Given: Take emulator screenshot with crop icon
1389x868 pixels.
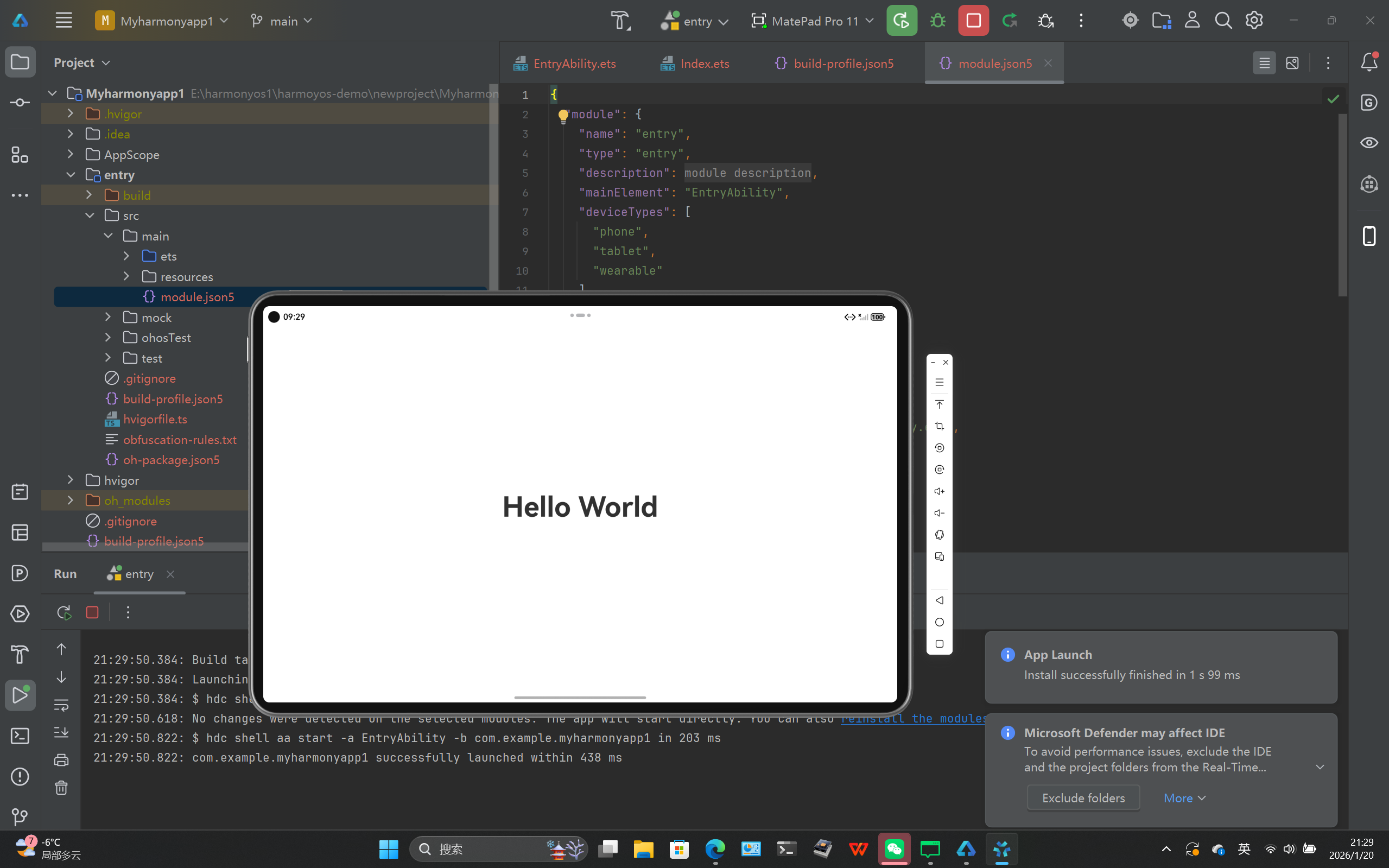Looking at the screenshot, I should (x=940, y=426).
